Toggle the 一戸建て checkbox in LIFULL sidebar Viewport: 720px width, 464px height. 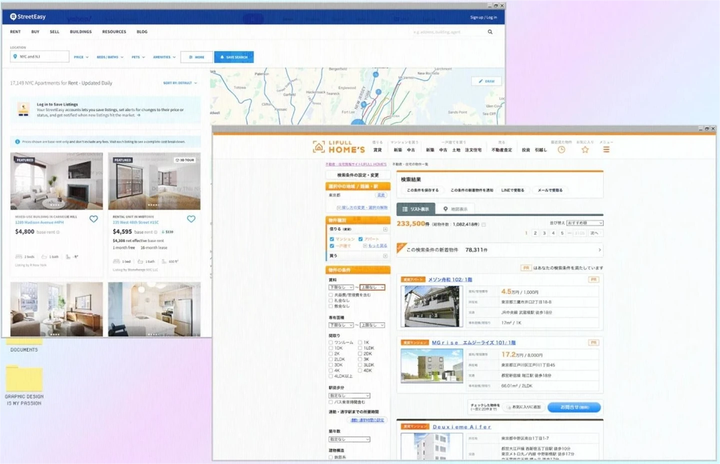[x=332, y=246]
